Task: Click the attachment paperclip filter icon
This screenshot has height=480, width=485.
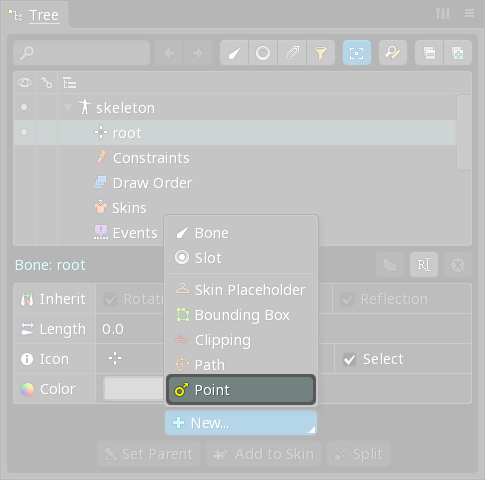Action: (292, 53)
